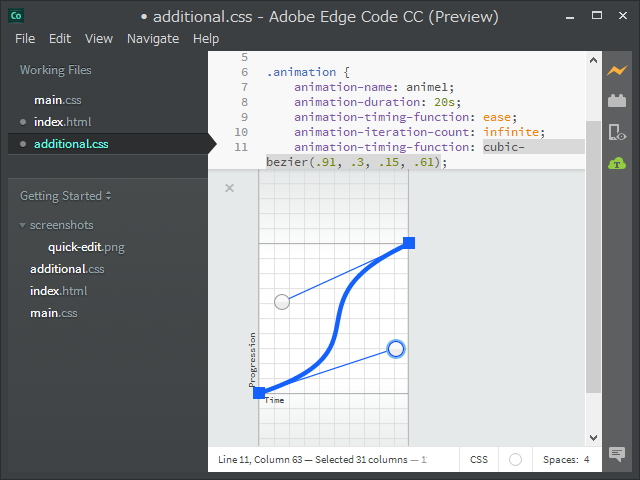
Task: Click the 'ease' value on line 9
Action: click(496, 117)
